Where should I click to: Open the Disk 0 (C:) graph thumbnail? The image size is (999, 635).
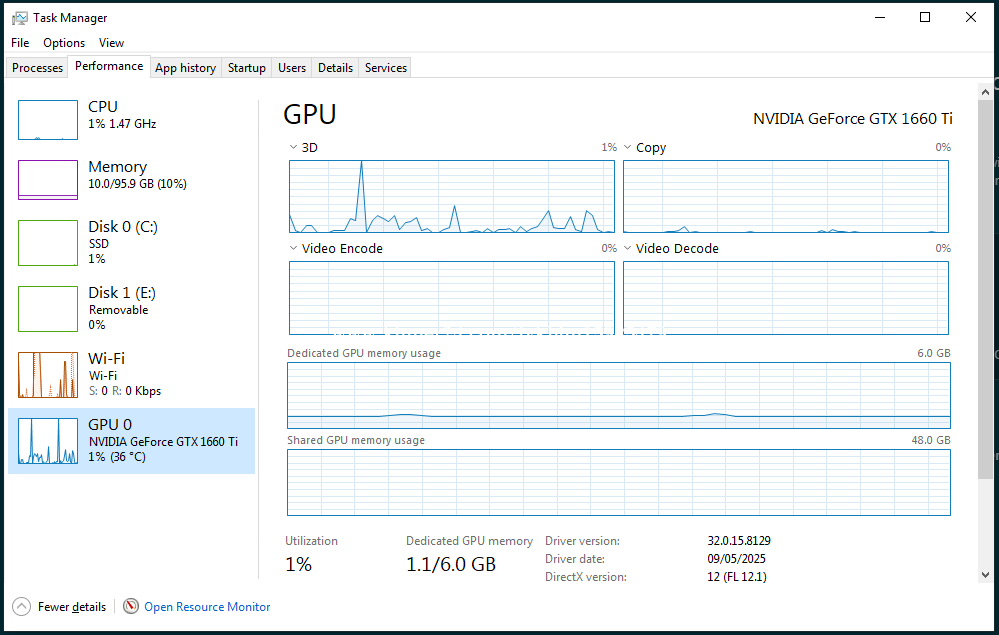point(48,243)
